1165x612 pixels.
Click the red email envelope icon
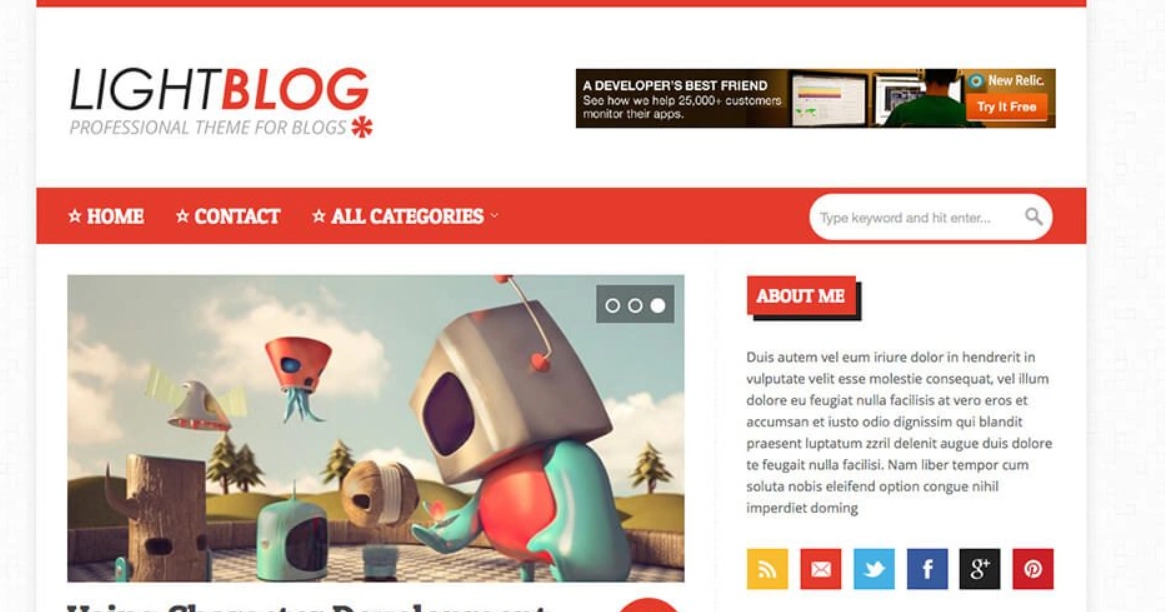point(820,569)
